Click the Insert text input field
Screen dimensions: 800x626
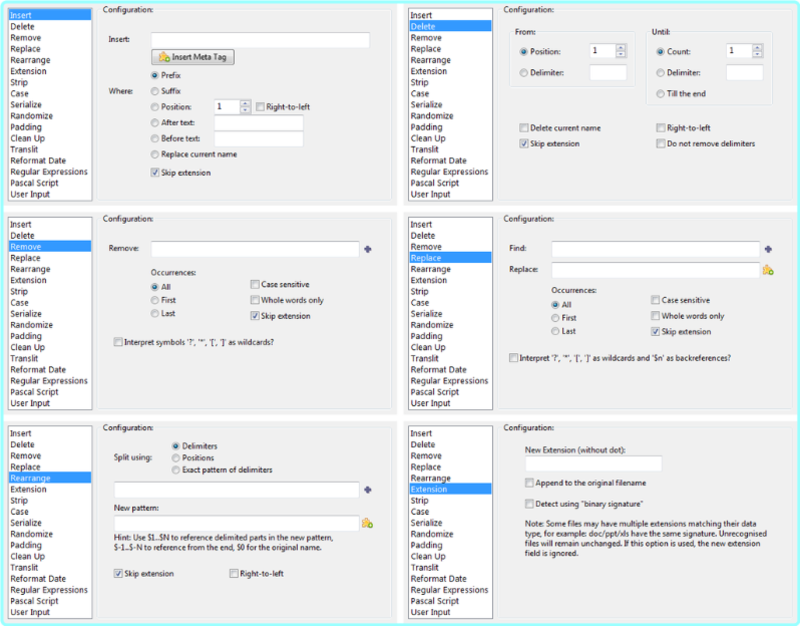[260, 40]
